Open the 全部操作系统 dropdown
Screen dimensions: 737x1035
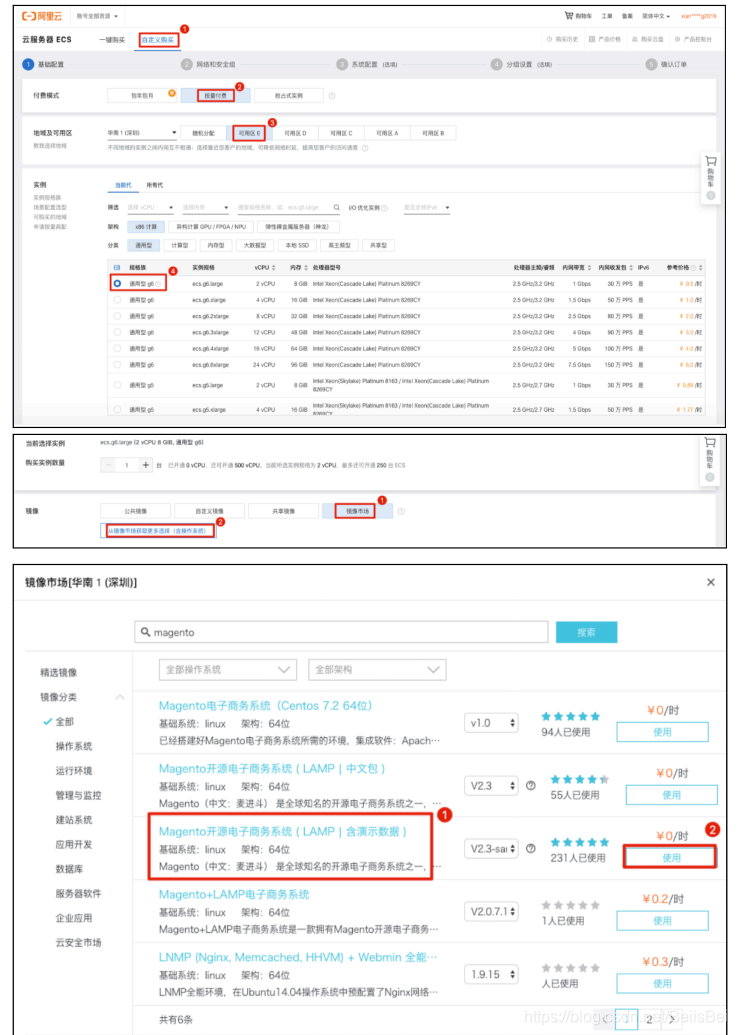click(228, 669)
